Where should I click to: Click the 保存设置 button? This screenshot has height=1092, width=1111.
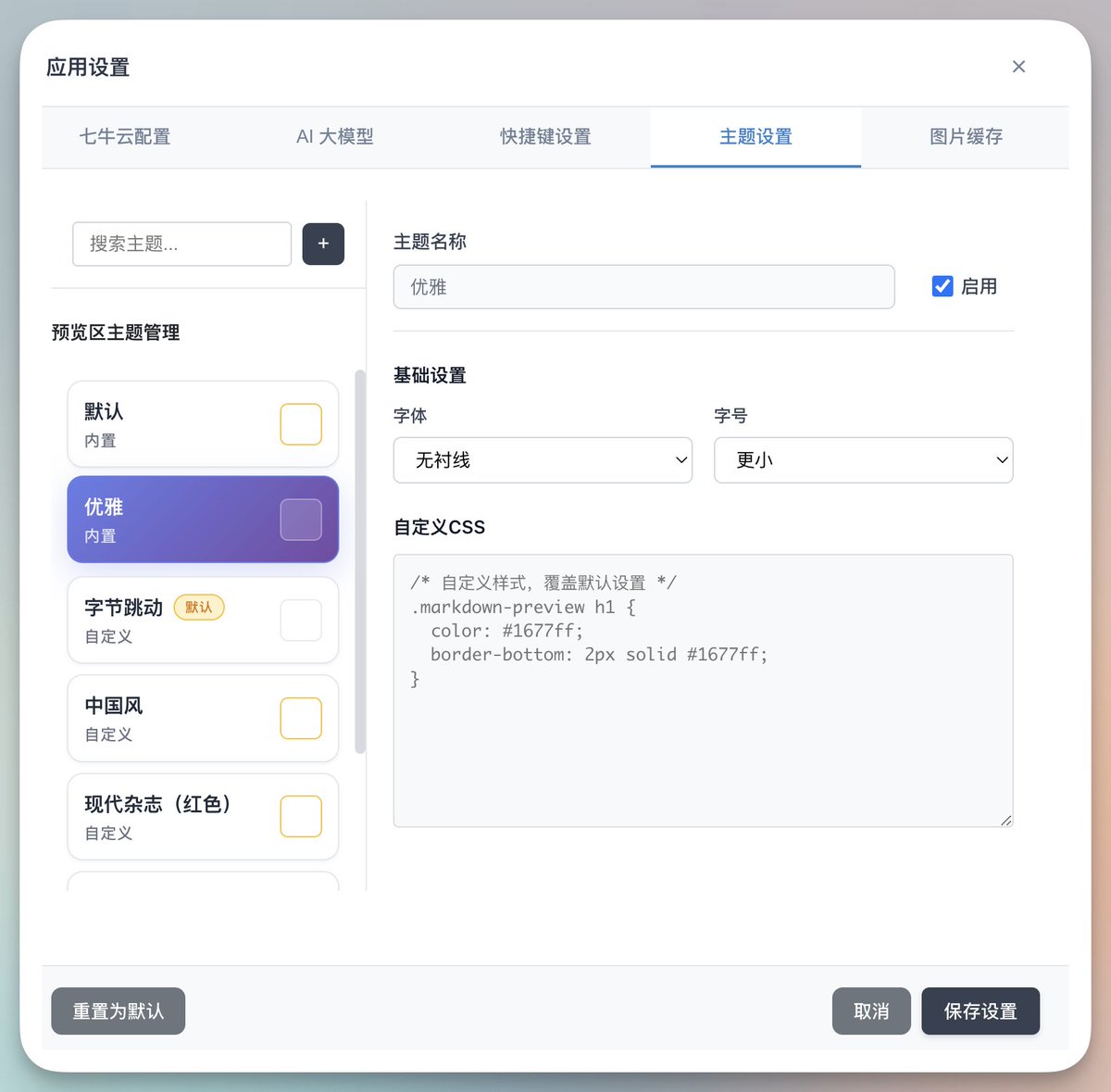coord(980,1011)
